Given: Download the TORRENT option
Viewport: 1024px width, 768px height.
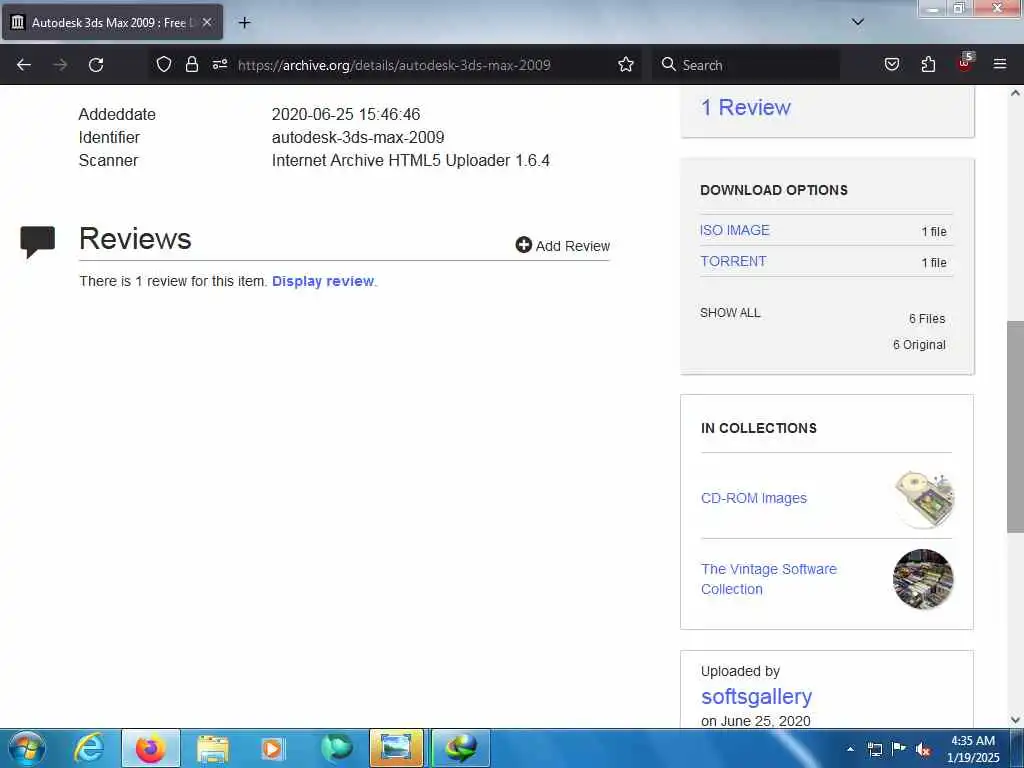Looking at the screenshot, I should (733, 261).
